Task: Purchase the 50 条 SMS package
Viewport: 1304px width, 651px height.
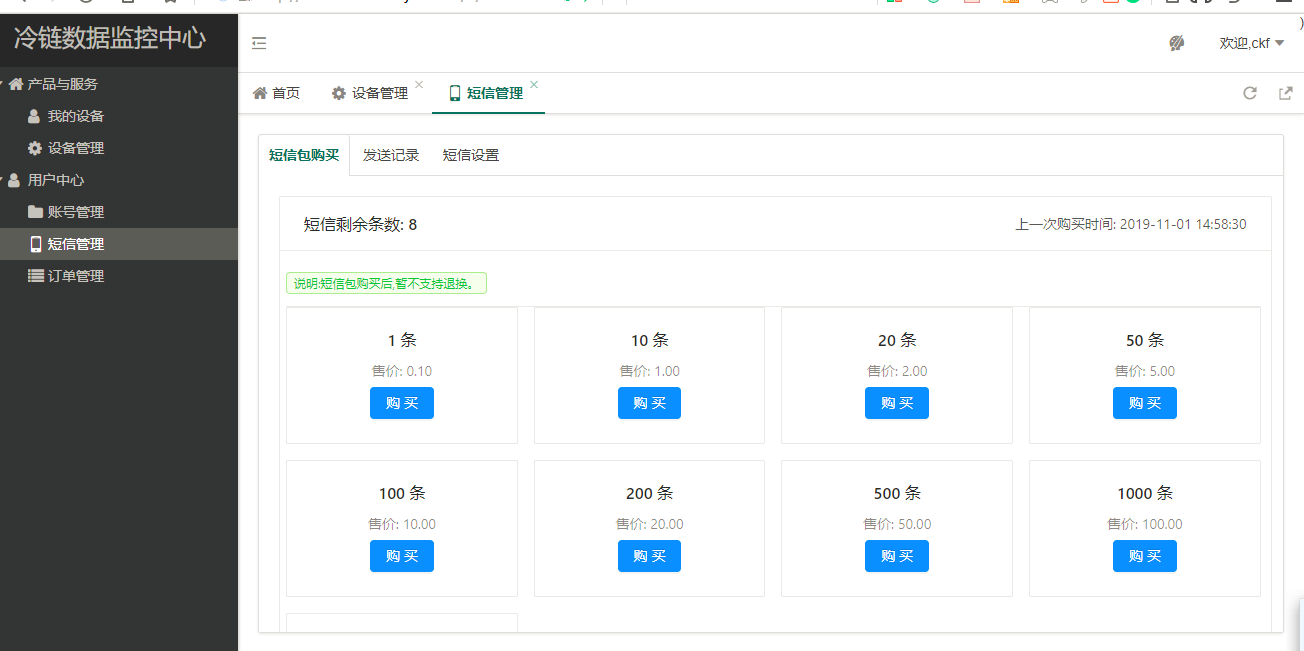Action: (1144, 403)
